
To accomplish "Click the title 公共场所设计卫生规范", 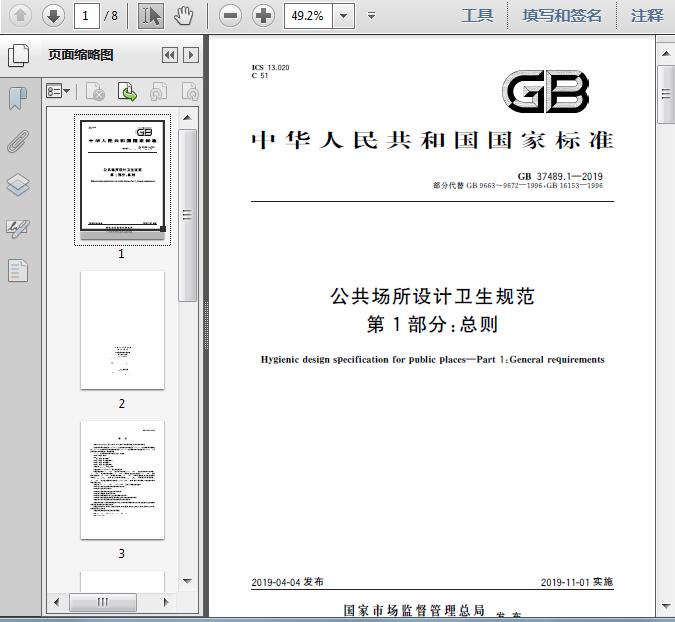I will (x=432, y=296).
